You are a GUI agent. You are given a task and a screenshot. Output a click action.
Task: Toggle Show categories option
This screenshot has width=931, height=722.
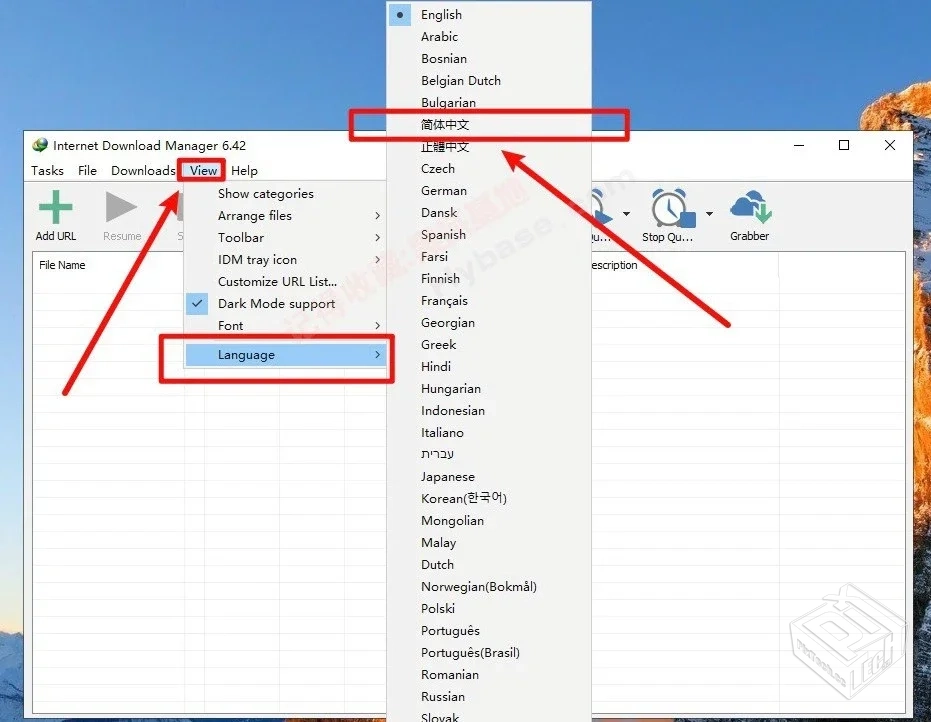click(x=265, y=193)
